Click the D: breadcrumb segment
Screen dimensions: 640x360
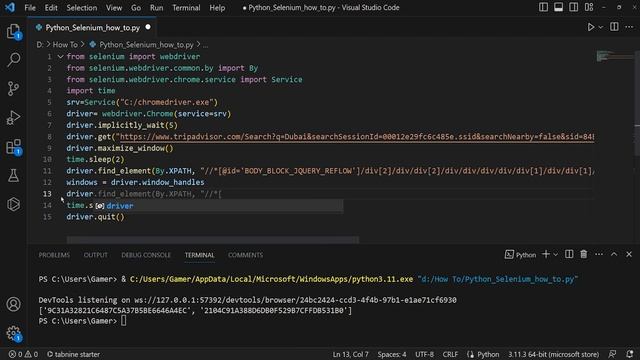tap(40, 44)
